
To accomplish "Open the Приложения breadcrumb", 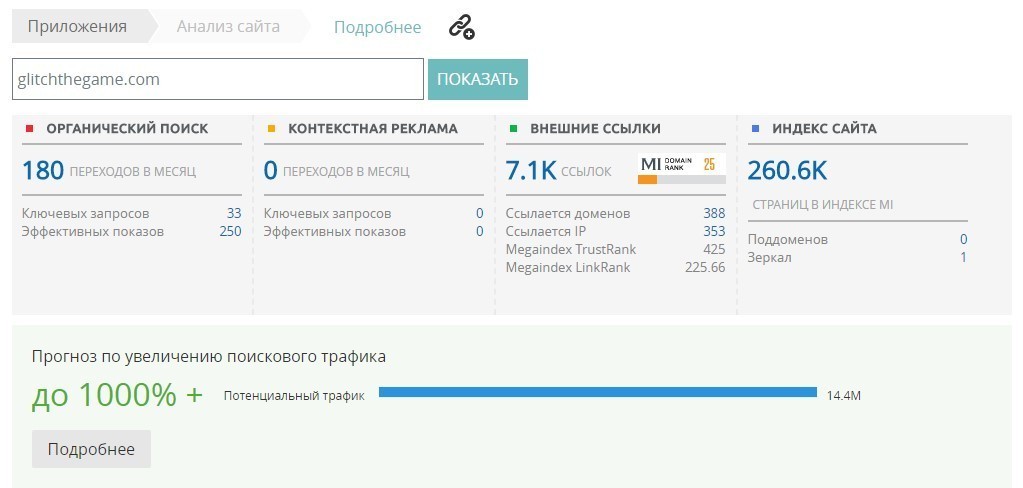I will tap(77, 27).
